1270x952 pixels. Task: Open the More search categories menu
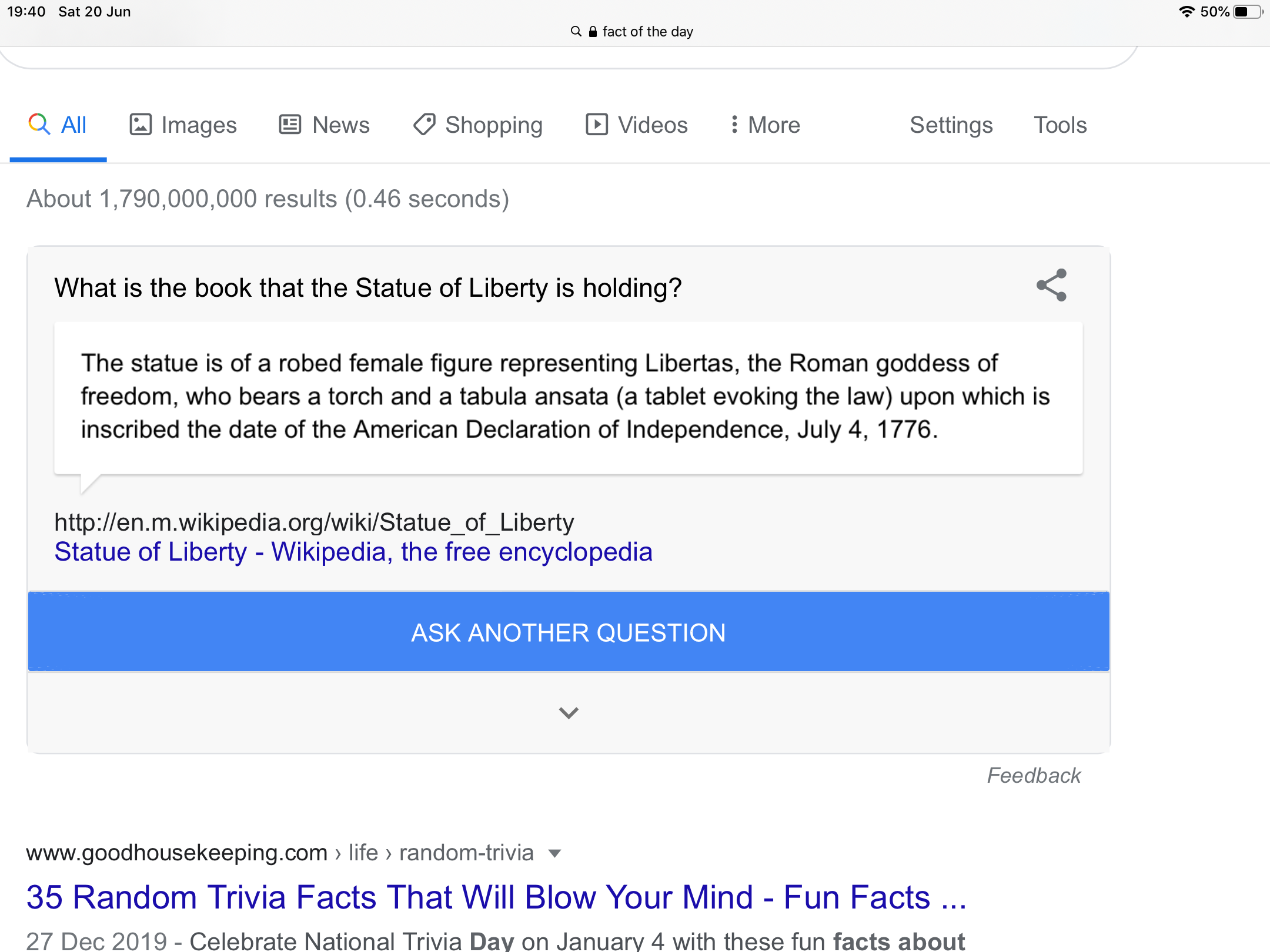click(774, 125)
